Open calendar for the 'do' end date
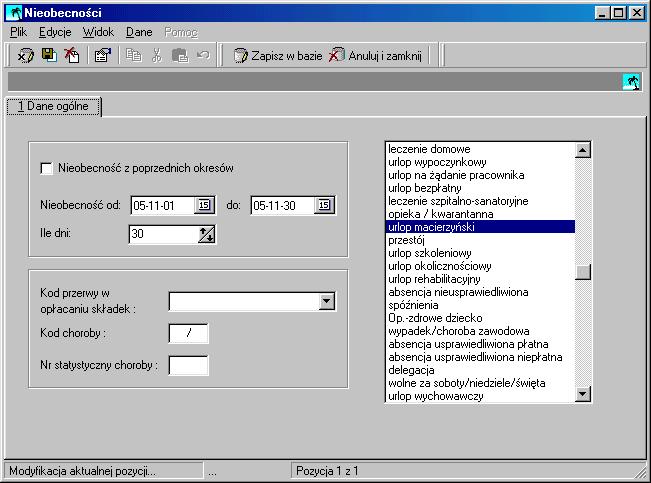The height and width of the screenshot is (483, 651). coord(324,205)
